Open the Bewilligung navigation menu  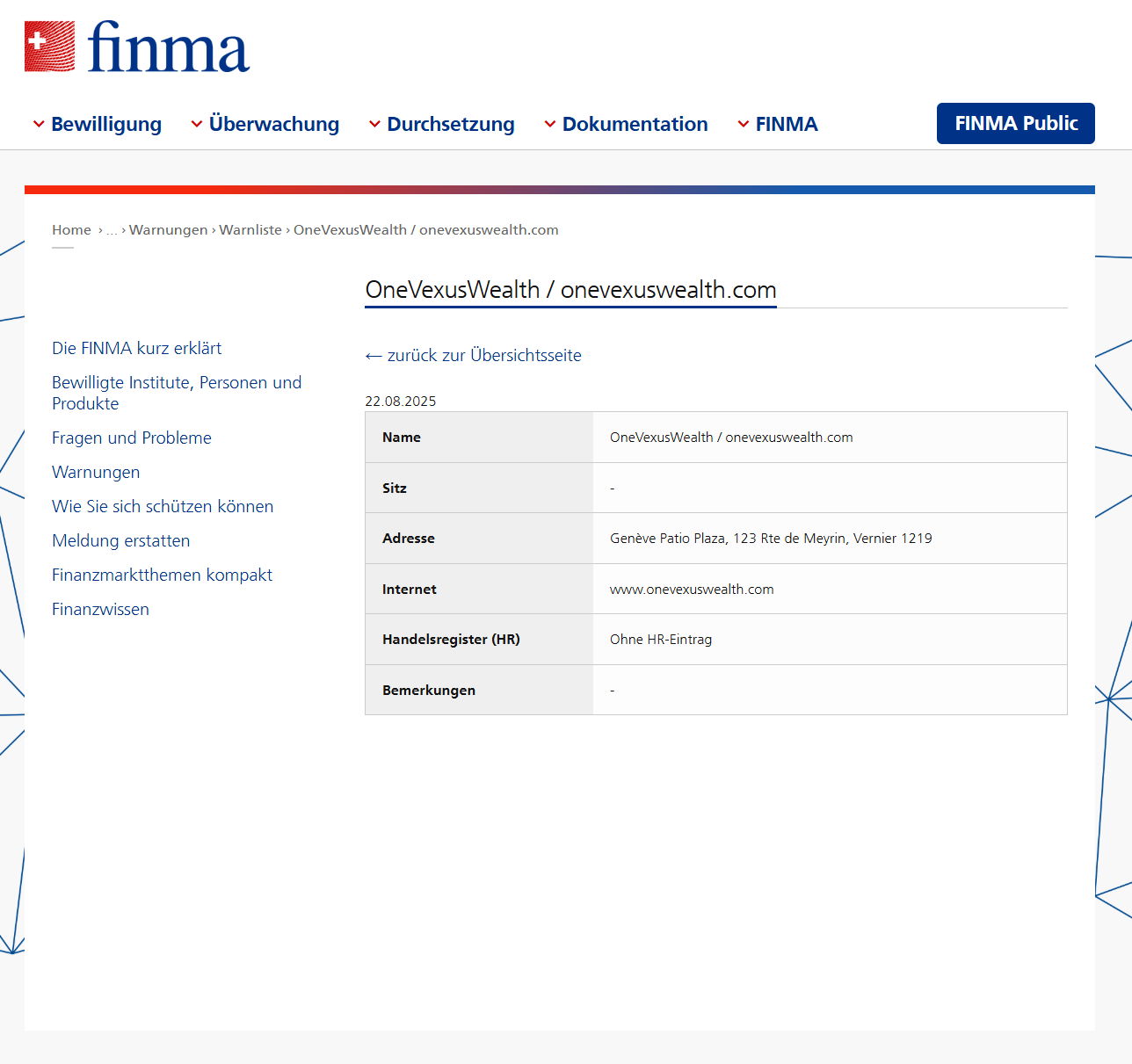click(106, 124)
